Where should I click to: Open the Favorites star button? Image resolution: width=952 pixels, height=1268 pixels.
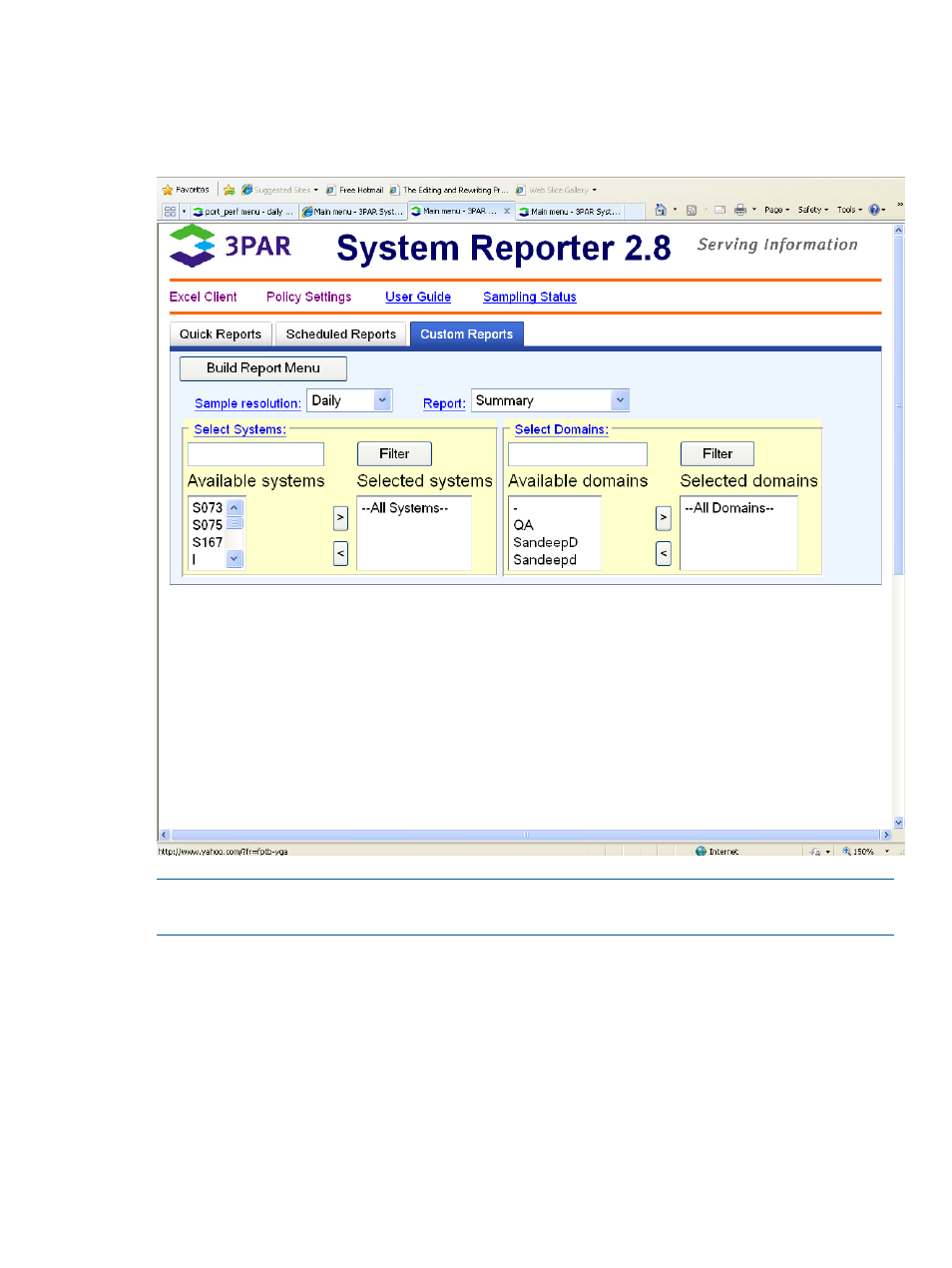[186, 190]
